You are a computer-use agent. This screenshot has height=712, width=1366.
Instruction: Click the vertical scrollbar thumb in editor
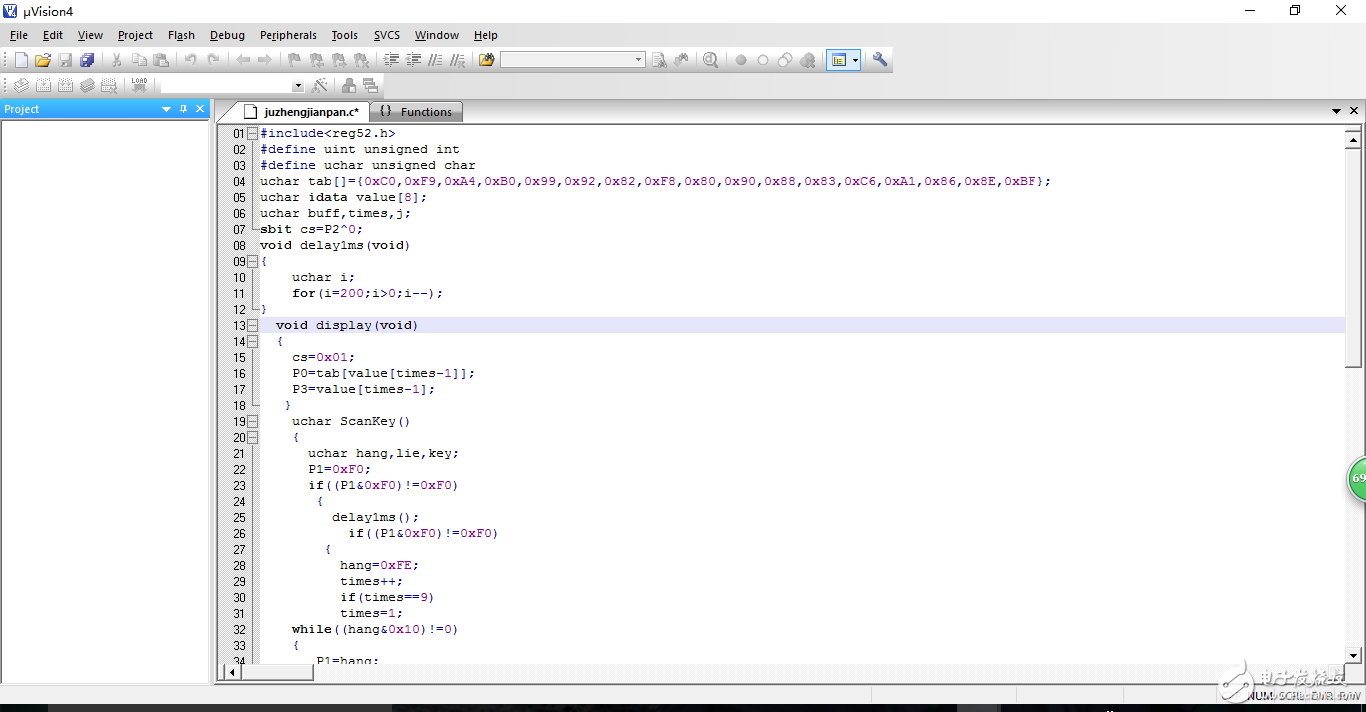coord(1354,257)
